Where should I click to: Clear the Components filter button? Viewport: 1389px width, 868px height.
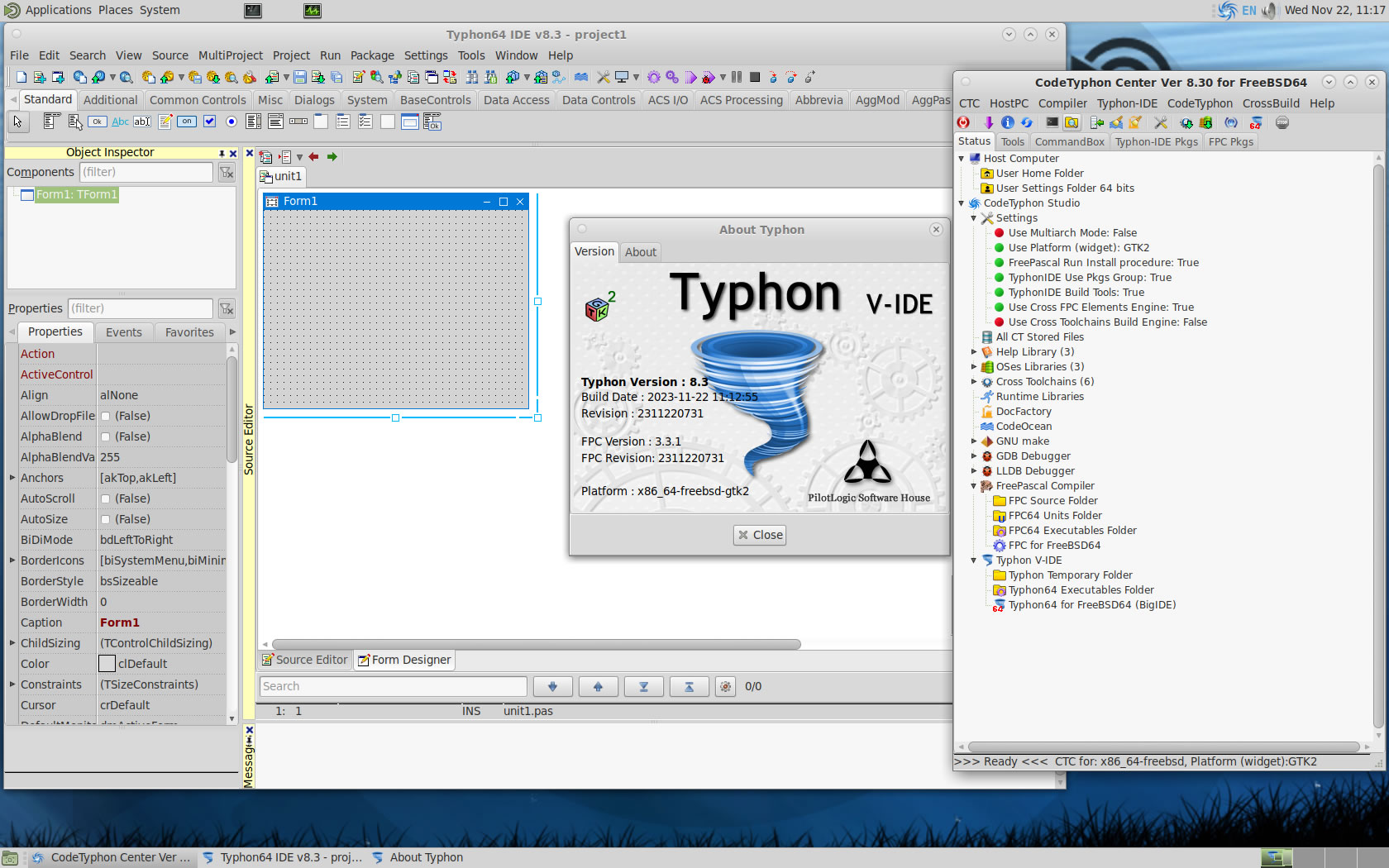[227, 172]
